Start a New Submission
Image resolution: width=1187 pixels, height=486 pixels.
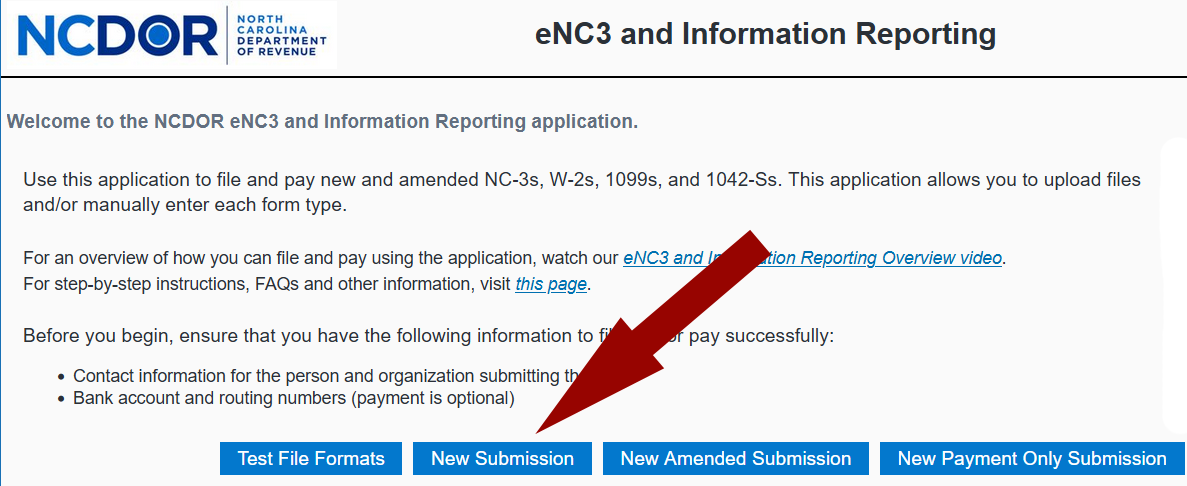point(502,459)
